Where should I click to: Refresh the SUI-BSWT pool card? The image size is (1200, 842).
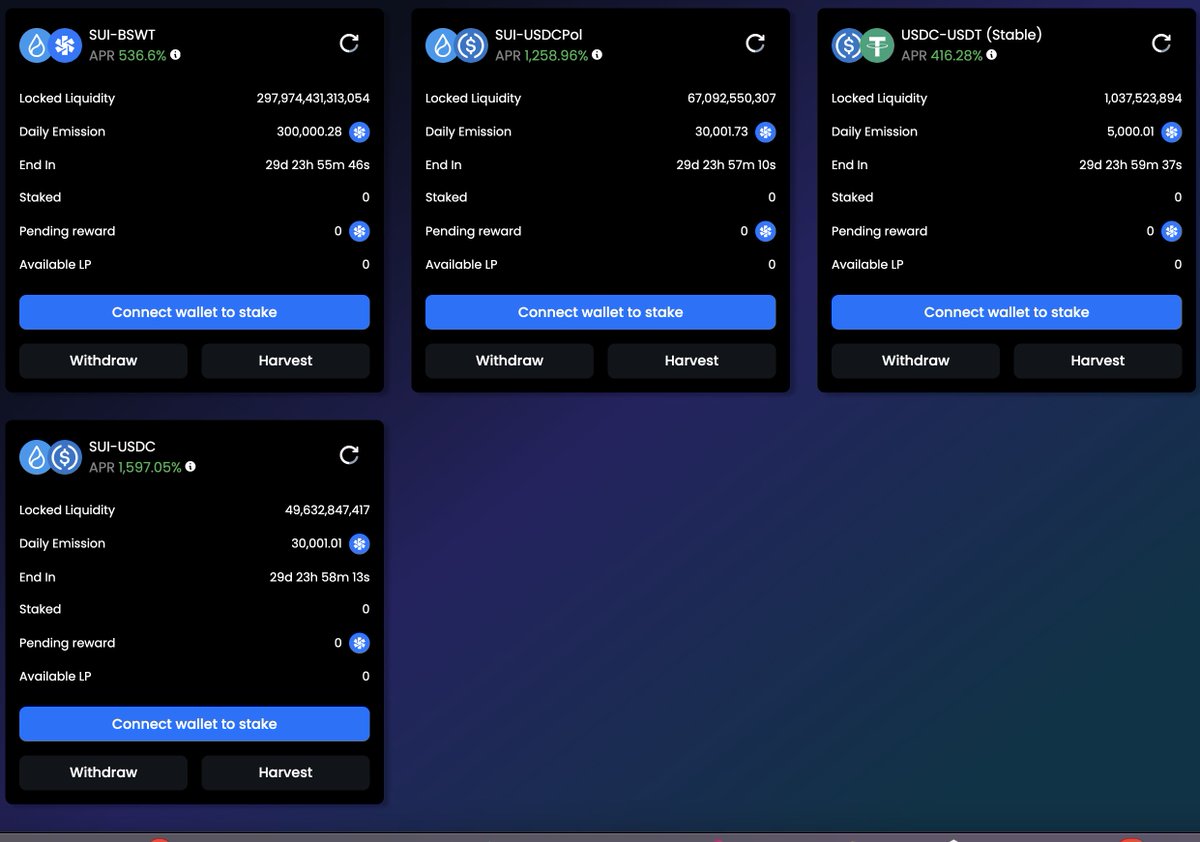(349, 43)
